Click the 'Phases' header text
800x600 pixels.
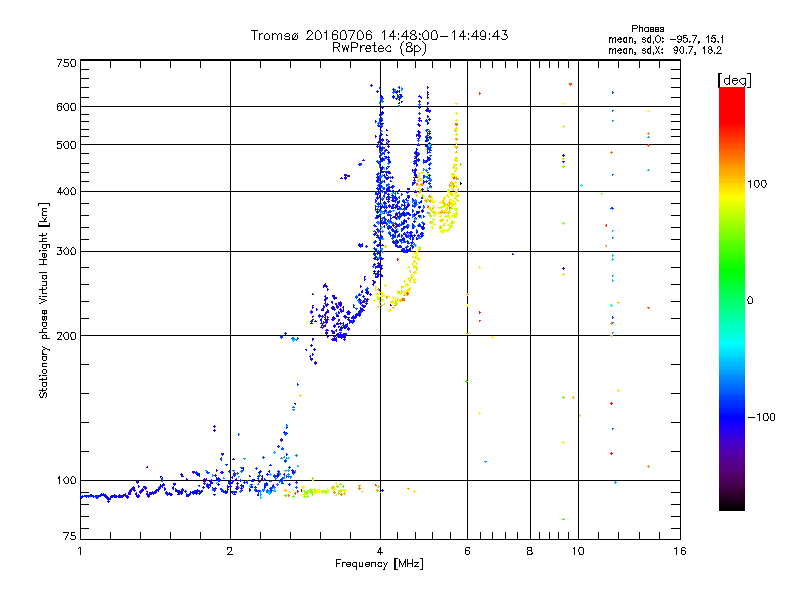[647, 29]
